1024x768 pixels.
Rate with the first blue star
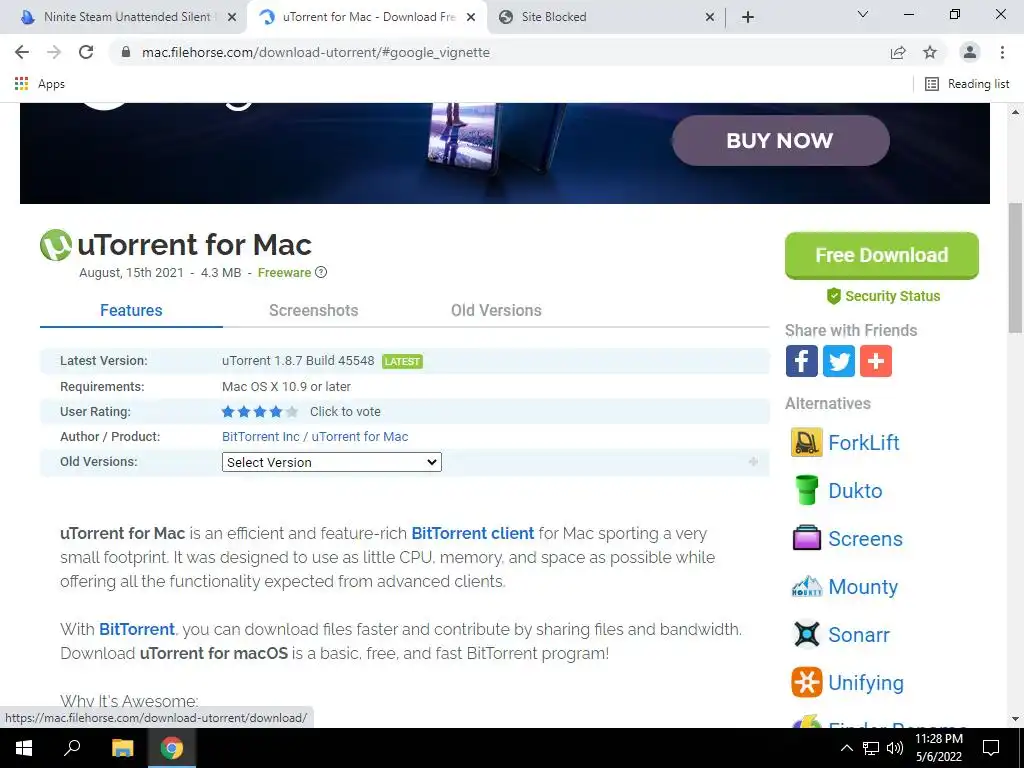(228, 411)
